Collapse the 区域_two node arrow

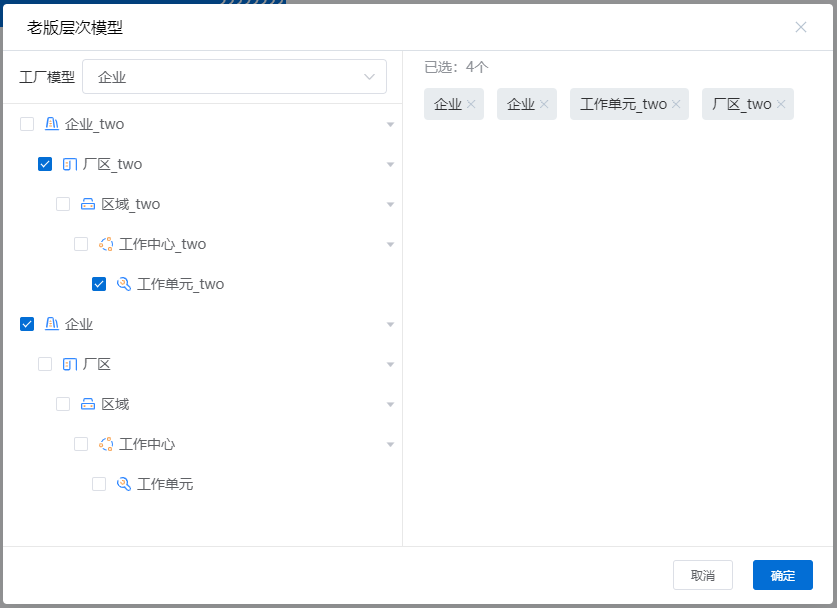390,204
